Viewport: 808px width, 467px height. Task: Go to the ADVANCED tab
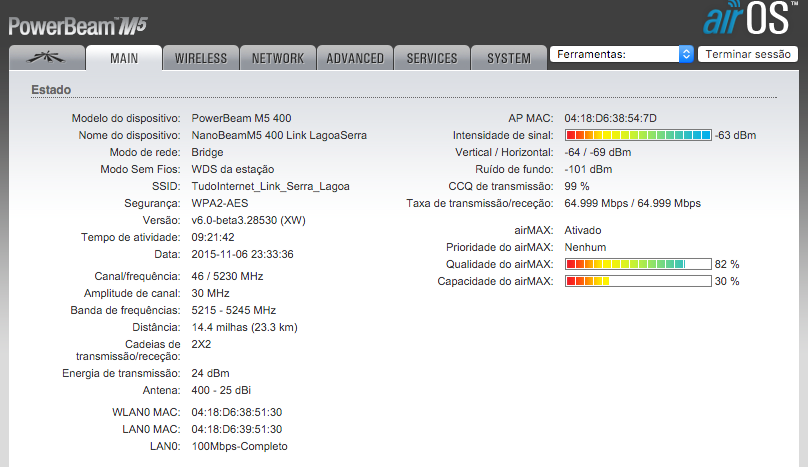point(355,58)
